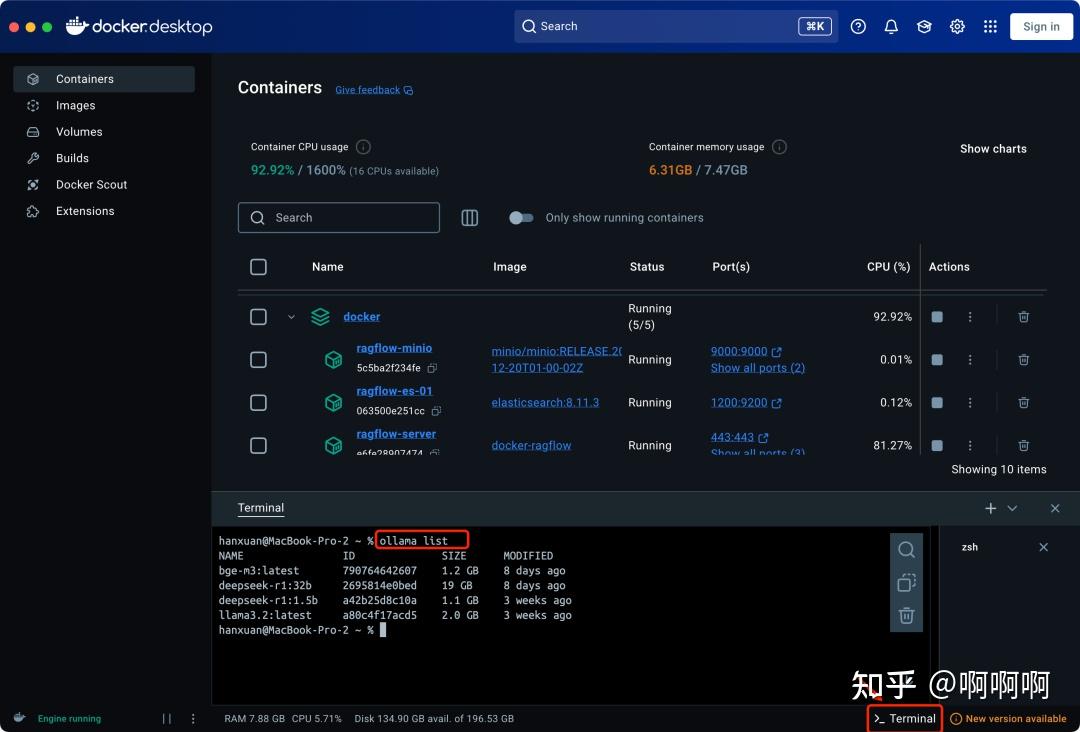Screen dimensions: 1080x732
Task: Delete the ragflow-es-01 container
Action: (1024, 402)
